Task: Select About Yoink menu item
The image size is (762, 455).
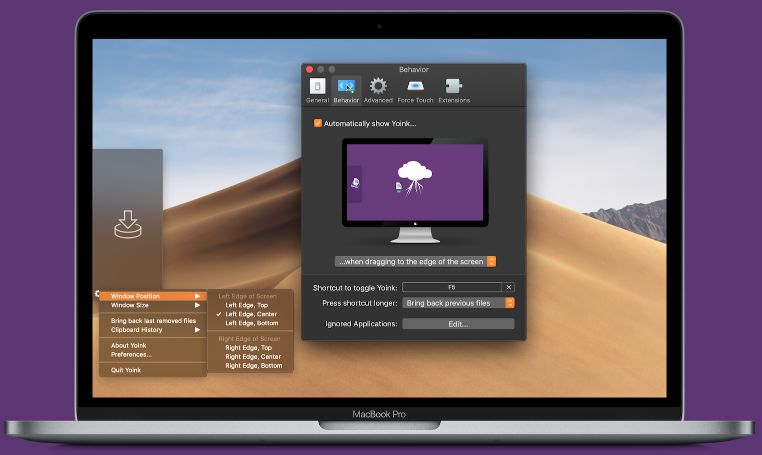Action: point(153,346)
